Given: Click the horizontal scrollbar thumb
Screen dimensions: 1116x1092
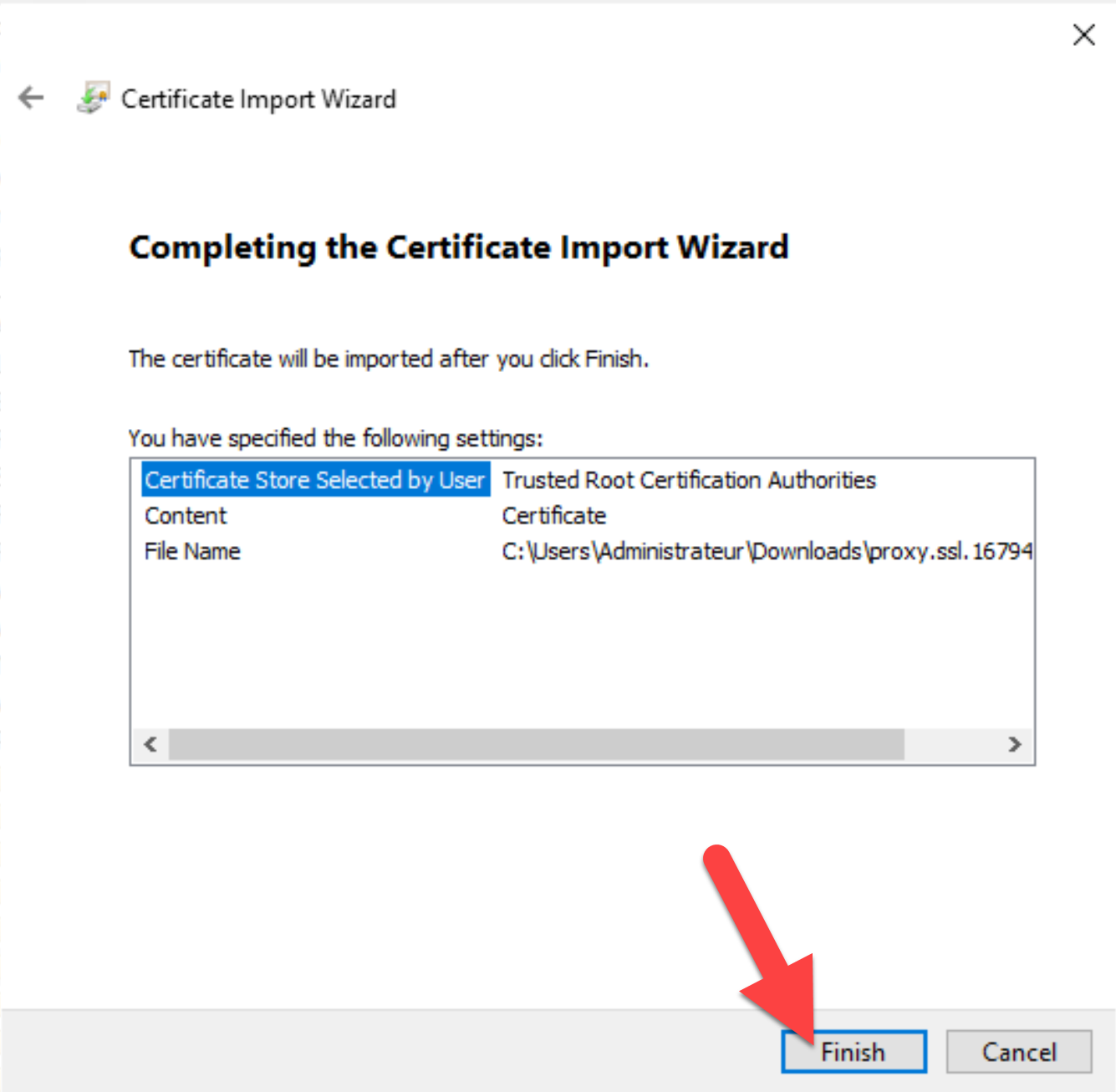Looking at the screenshot, I should [x=535, y=744].
